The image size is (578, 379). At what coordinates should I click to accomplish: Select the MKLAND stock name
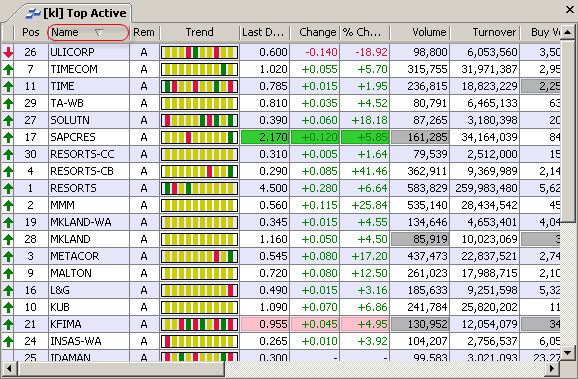70,239
